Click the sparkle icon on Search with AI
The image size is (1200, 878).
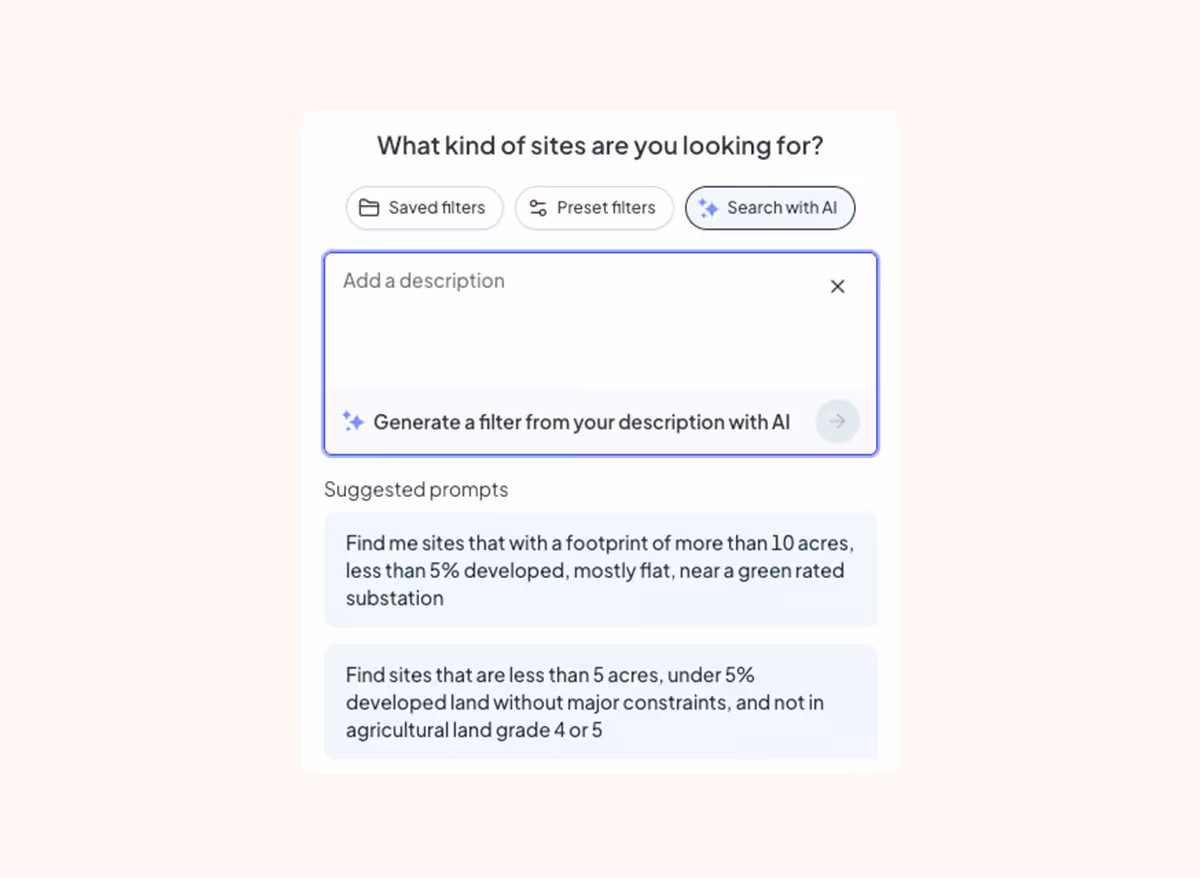(x=708, y=208)
